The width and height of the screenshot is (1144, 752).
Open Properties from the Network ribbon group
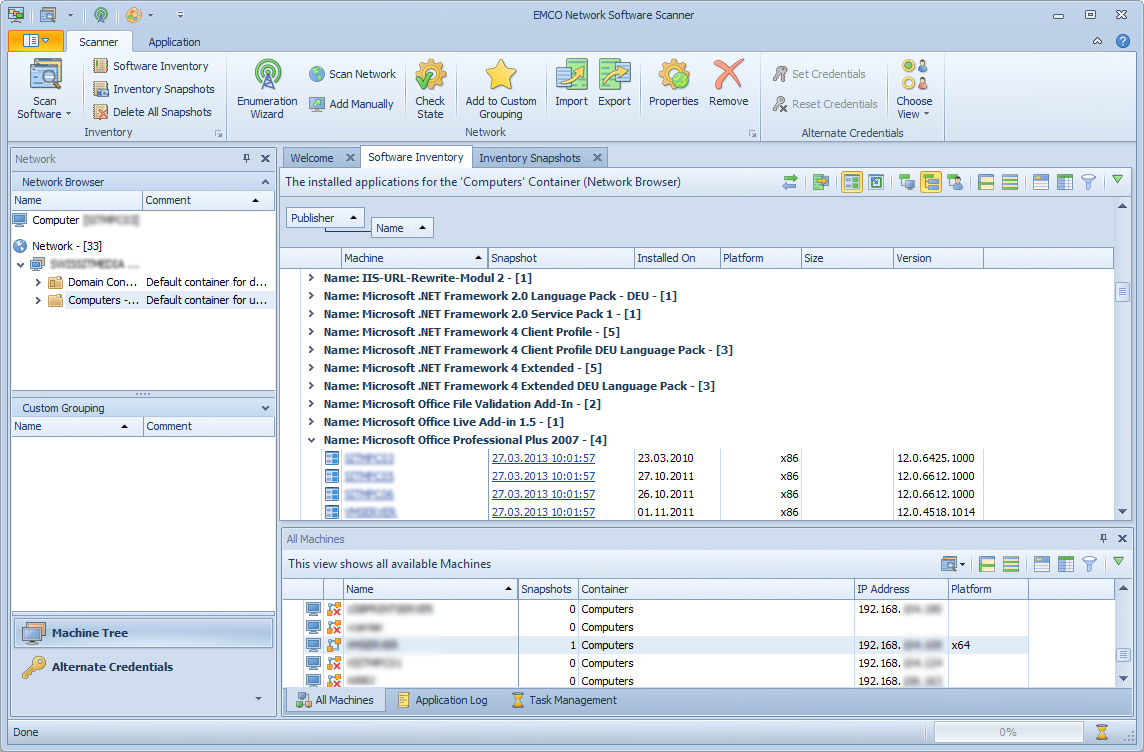673,83
